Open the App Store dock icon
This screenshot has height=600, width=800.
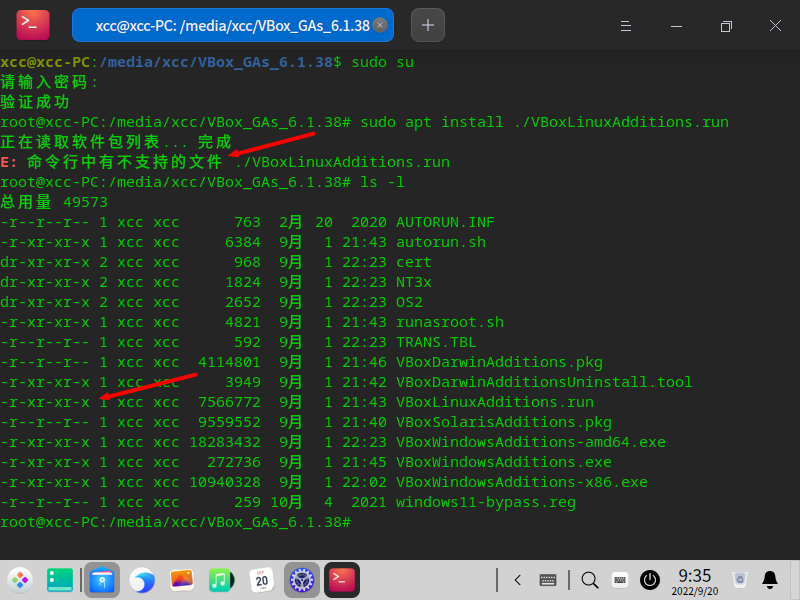point(102,580)
